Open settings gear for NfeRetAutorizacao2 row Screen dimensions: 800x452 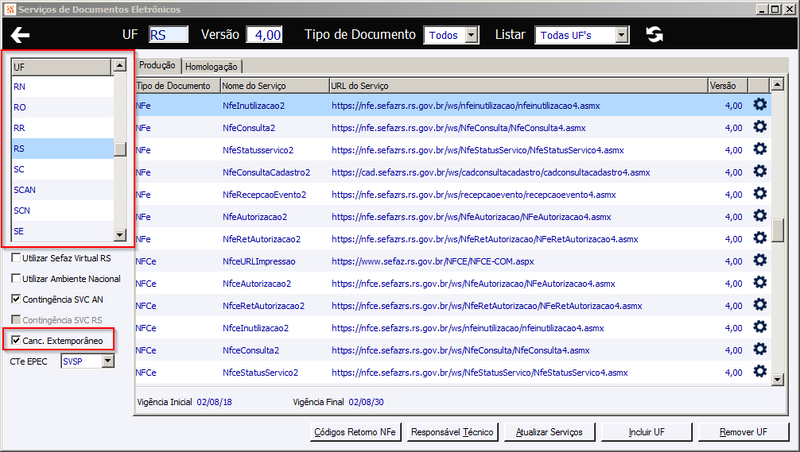pos(760,238)
